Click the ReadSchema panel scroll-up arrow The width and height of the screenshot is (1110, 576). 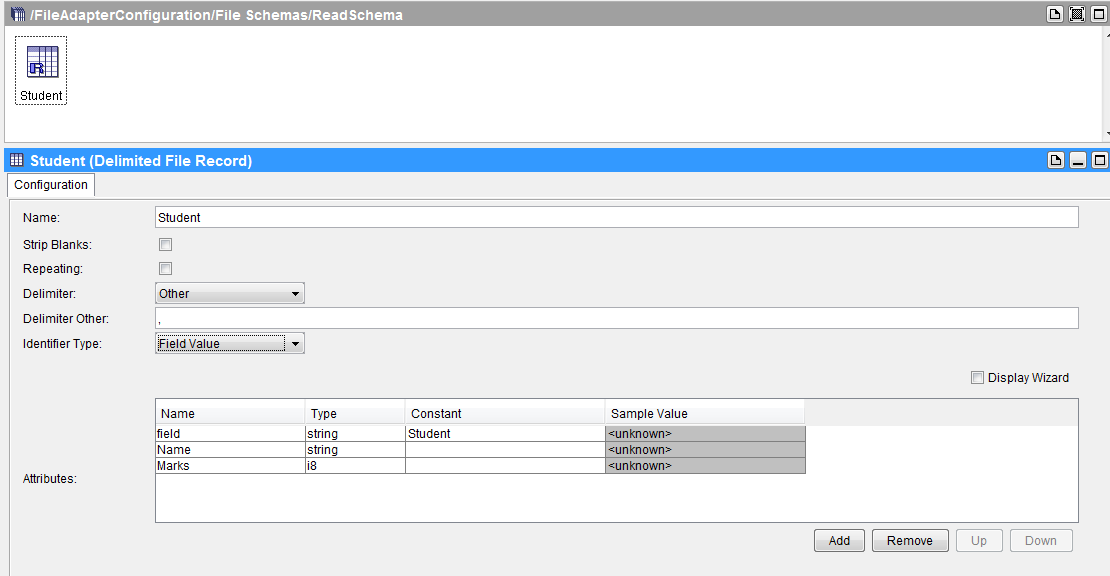(x=1107, y=35)
